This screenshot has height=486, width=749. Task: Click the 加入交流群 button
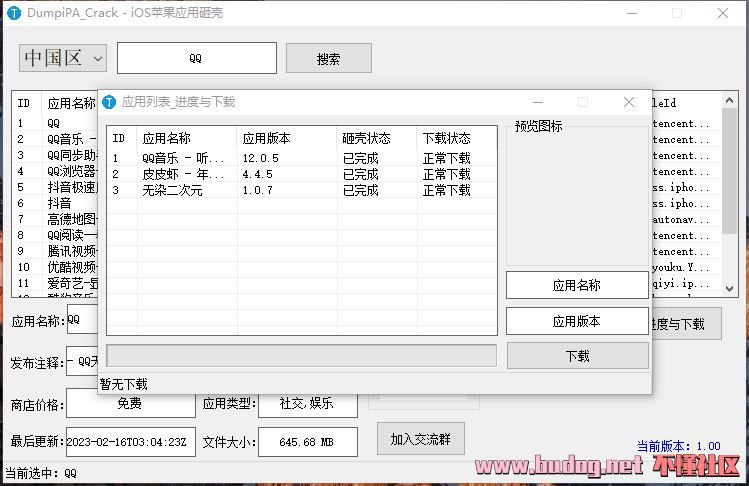coord(420,439)
